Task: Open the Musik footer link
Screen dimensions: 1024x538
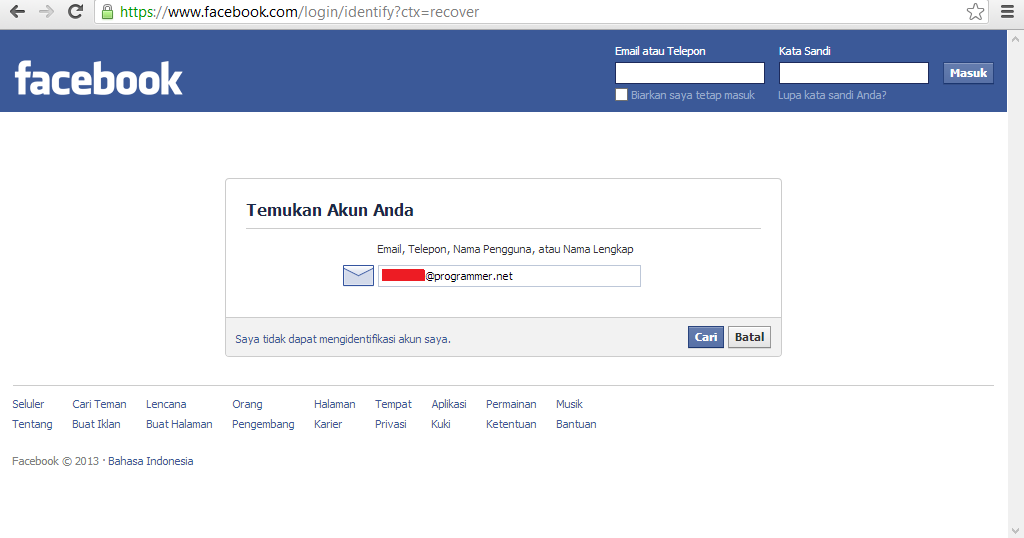Action: pyautogui.click(x=569, y=404)
